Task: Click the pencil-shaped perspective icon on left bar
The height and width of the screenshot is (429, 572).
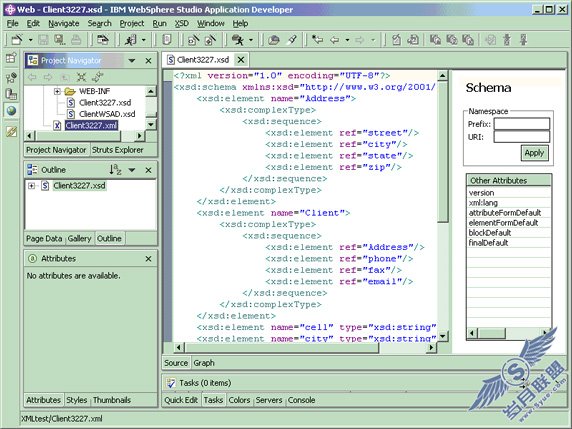Action: pyautogui.click(x=11, y=131)
